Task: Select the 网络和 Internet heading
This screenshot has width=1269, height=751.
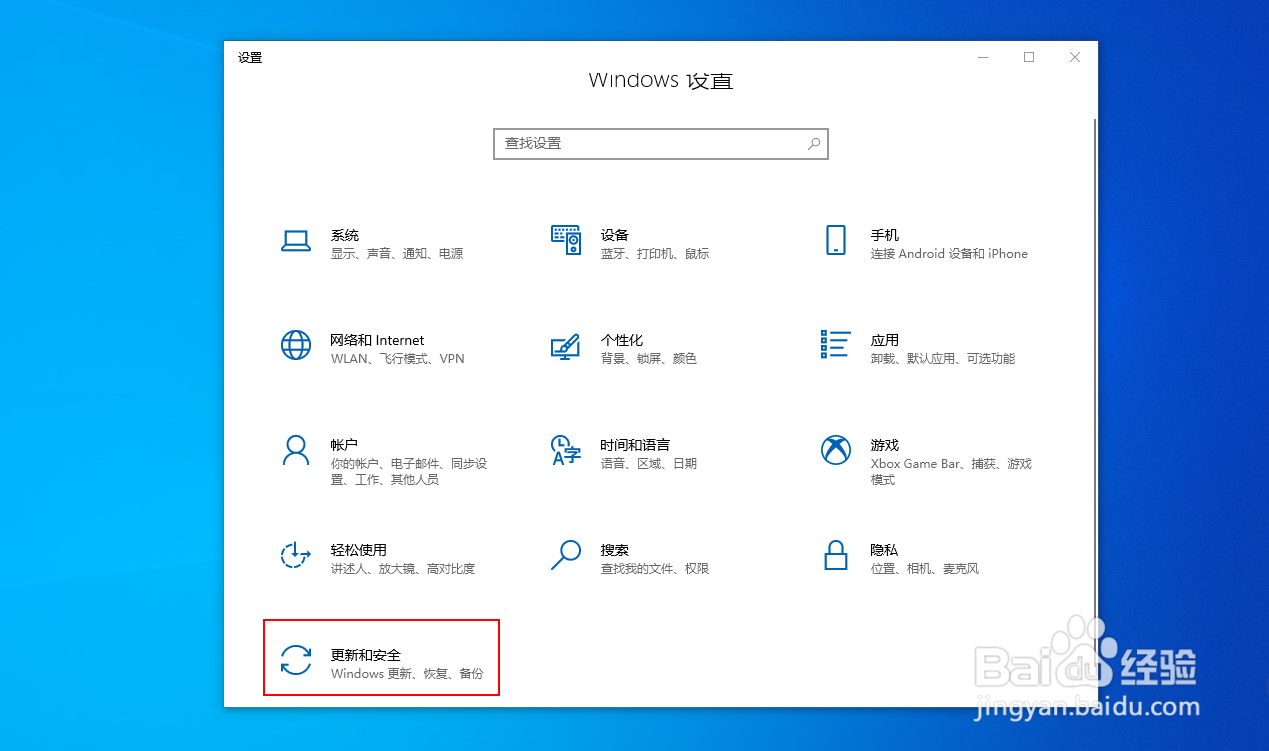Action: pos(377,340)
